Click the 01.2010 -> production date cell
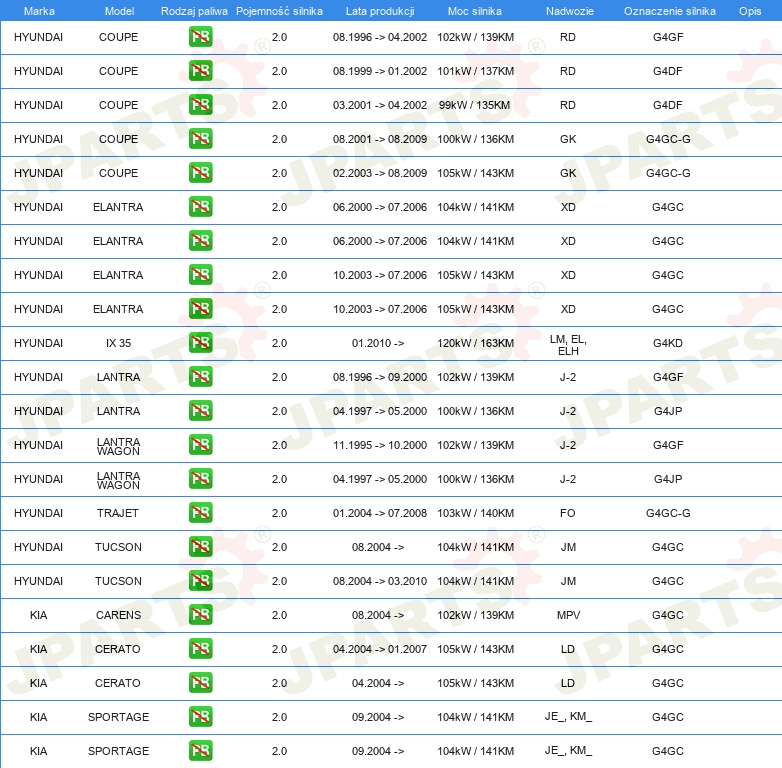Image resolution: width=782 pixels, height=768 pixels. click(378, 343)
